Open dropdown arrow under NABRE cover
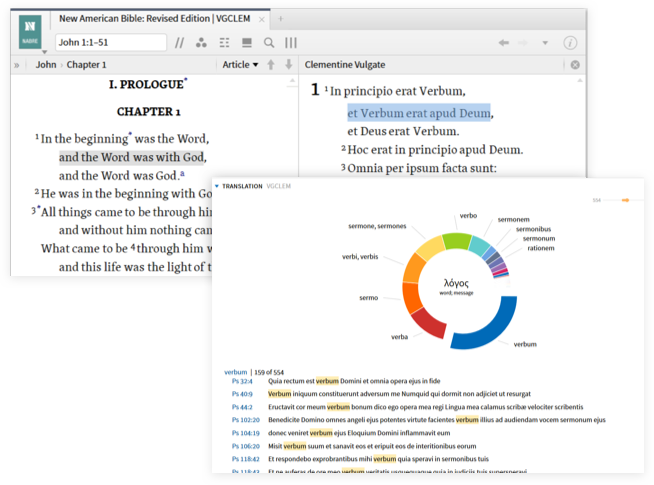This screenshot has width=654, height=485. pos(44,52)
